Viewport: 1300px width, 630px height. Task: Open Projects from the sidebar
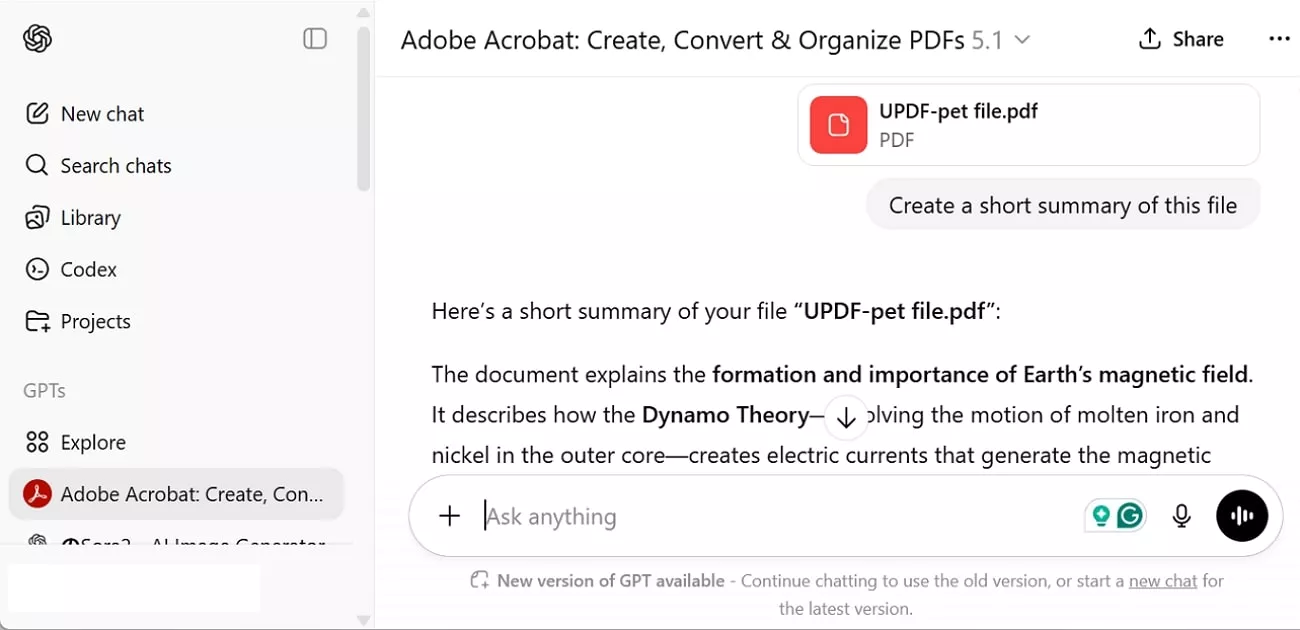pos(38,321)
